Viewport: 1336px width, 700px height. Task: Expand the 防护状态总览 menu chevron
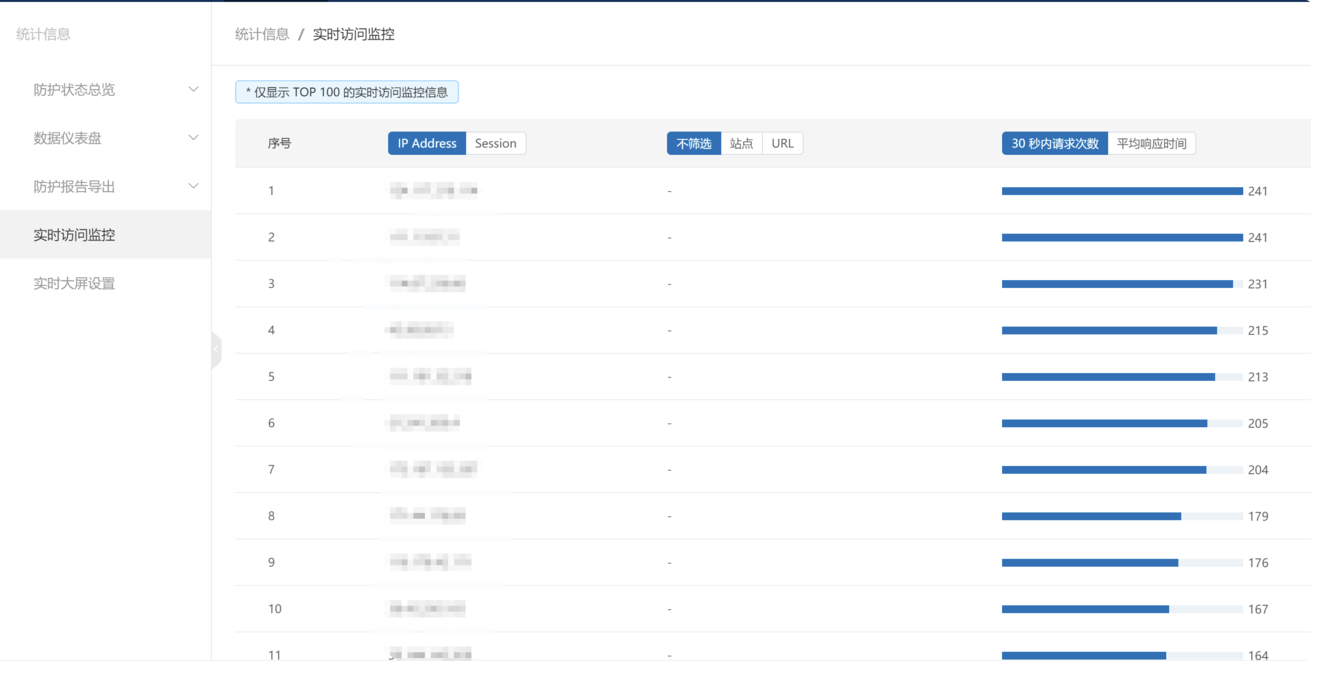coord(193,89)
